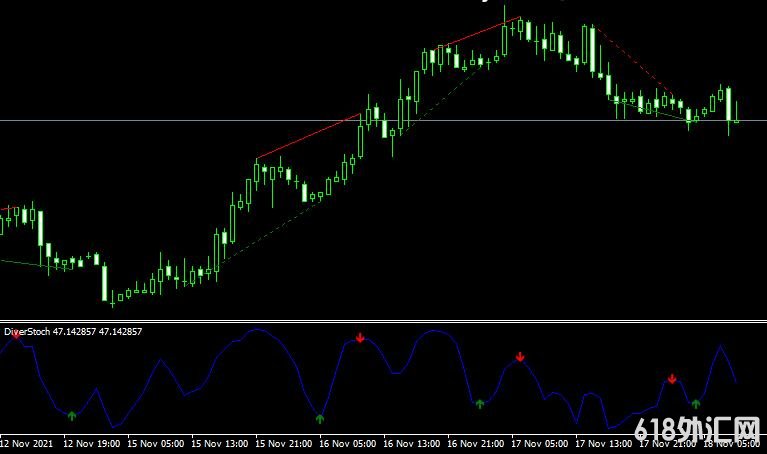The height and width of the screenshot is (454, 767).
Task: Select the topmost solid red line at chart peak
Action: [x=480, y=31]
